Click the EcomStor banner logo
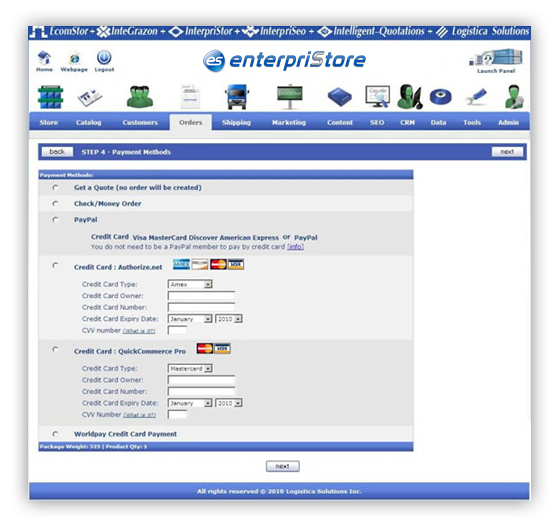The height and width of the screenshot is (527, 559). 60,32
